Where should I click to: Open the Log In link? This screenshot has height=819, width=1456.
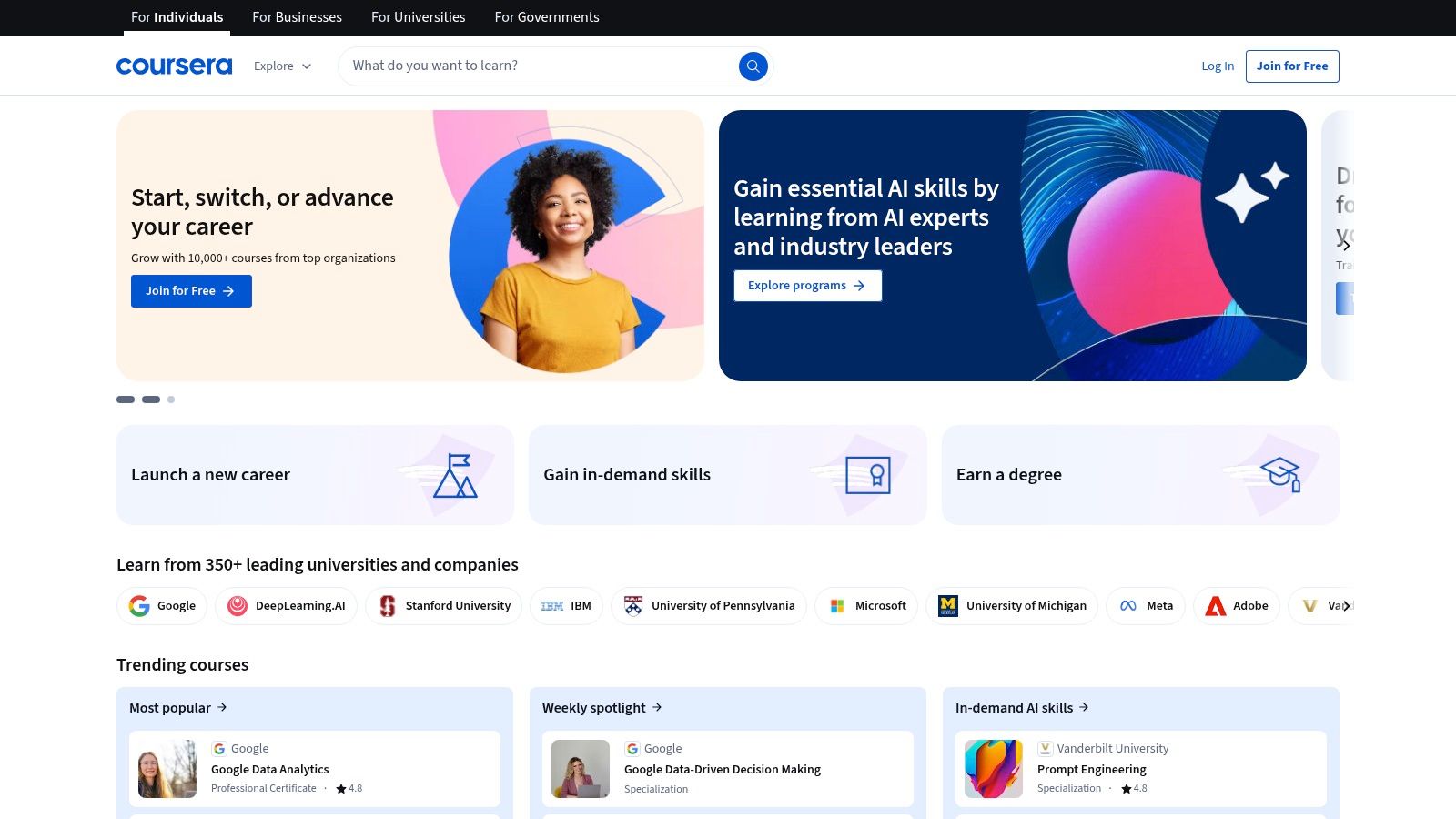pyautogui.click(x=1217, y=66)
